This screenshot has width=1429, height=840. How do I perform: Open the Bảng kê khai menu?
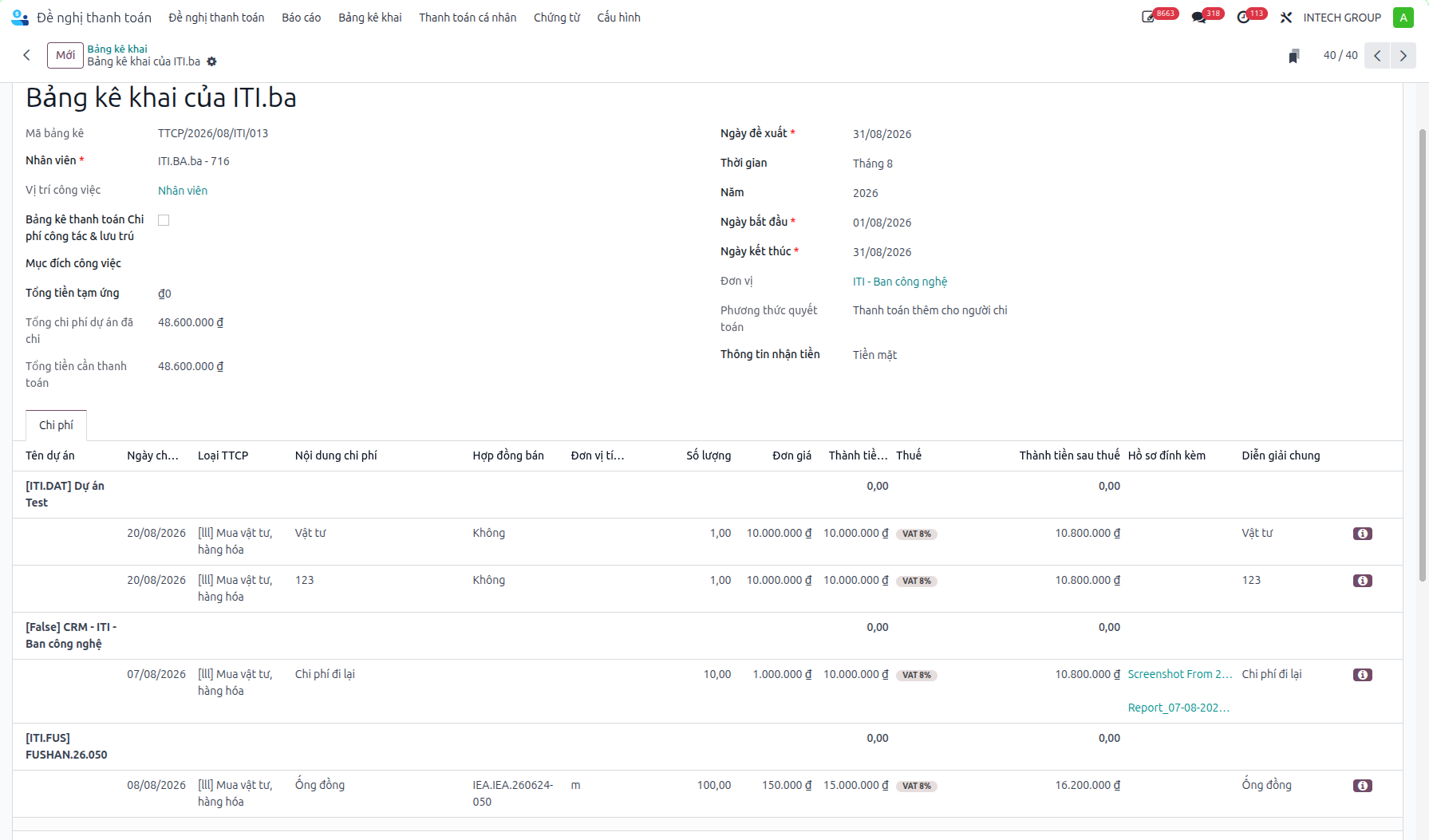(x=370, y=18)
